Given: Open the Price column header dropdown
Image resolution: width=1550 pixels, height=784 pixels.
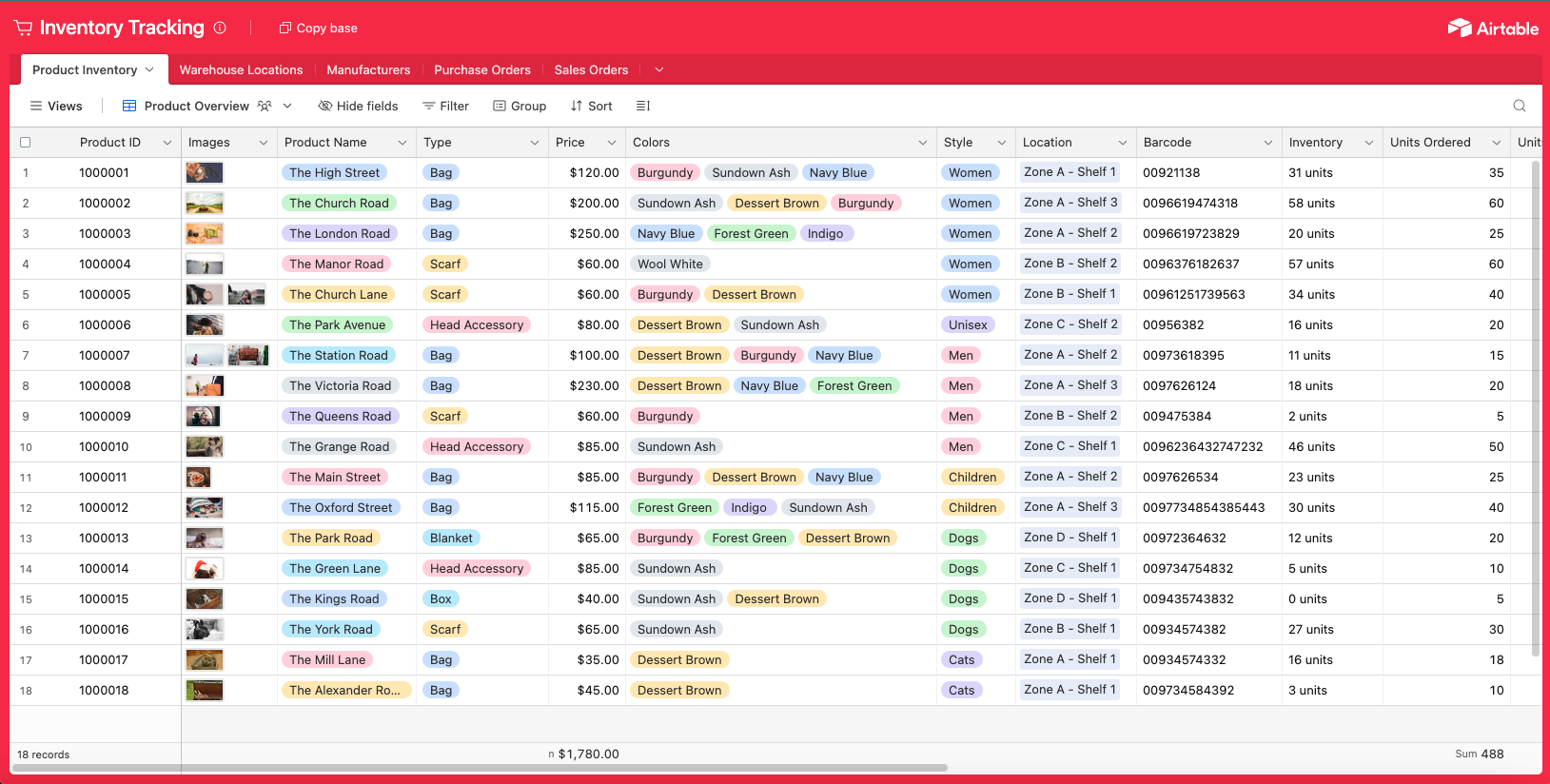Looking at the screenshot, I should 611,143.
